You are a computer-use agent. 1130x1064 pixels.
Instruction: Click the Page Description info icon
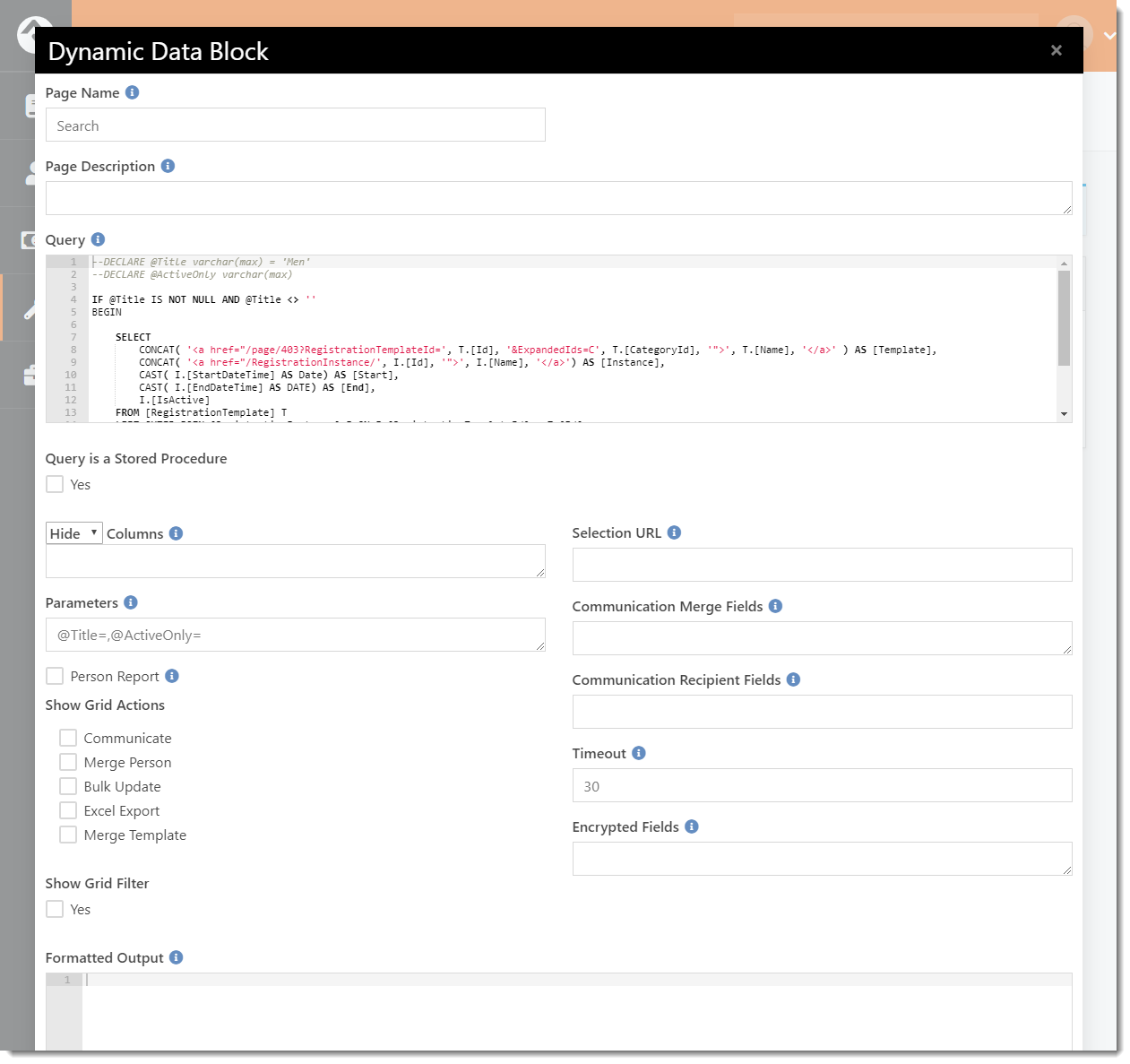tap(168, 166)
